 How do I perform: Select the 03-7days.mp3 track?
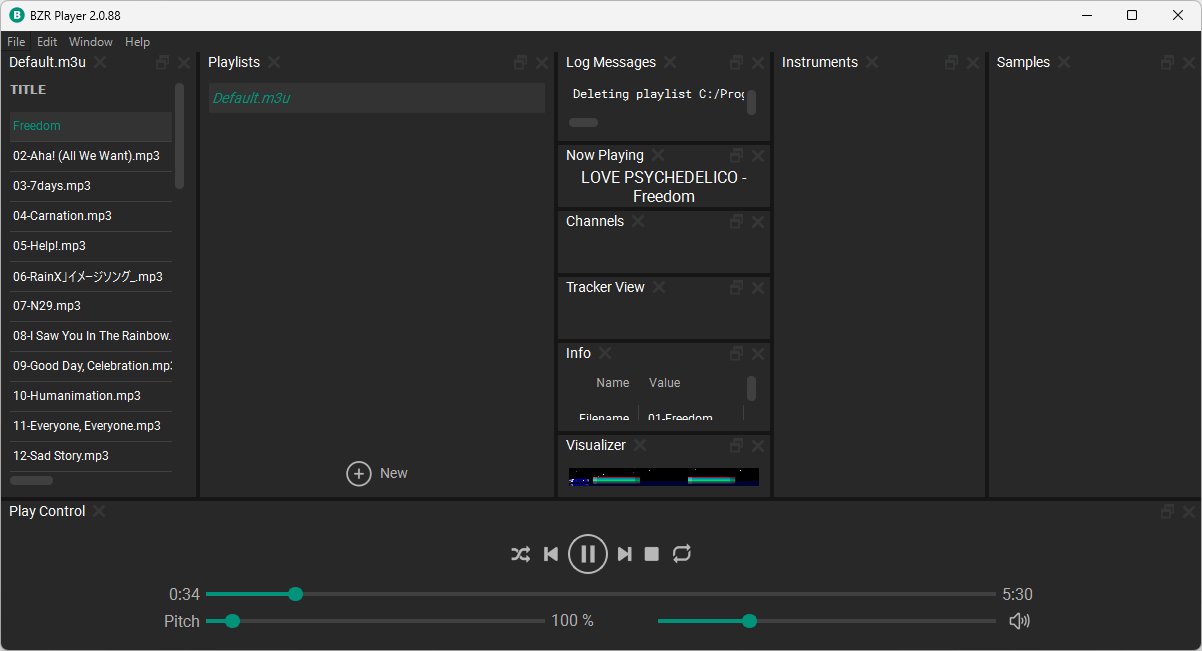(52, 186)
